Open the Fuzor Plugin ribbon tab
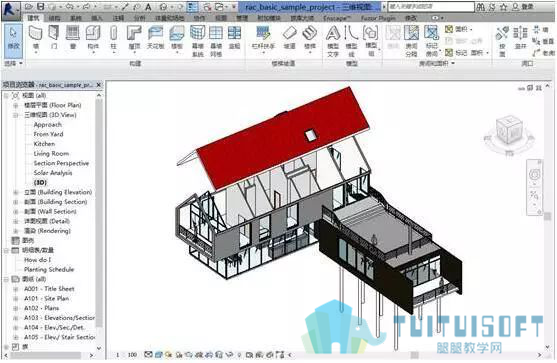Image resolution: width=557 pixels, height=363 pixels. click(378, 18)
